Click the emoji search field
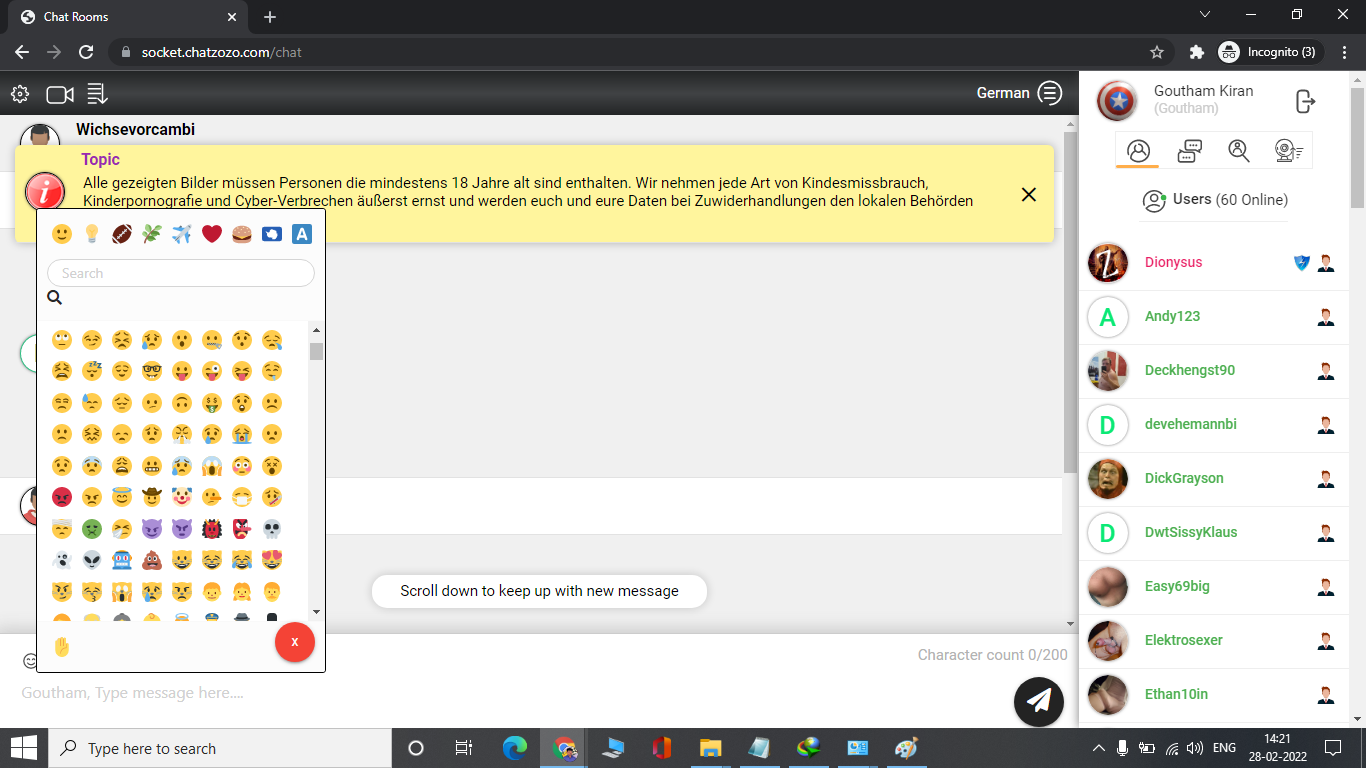Image resolution: width=1366 pixels, height=768 pixels. coord(181,273)
